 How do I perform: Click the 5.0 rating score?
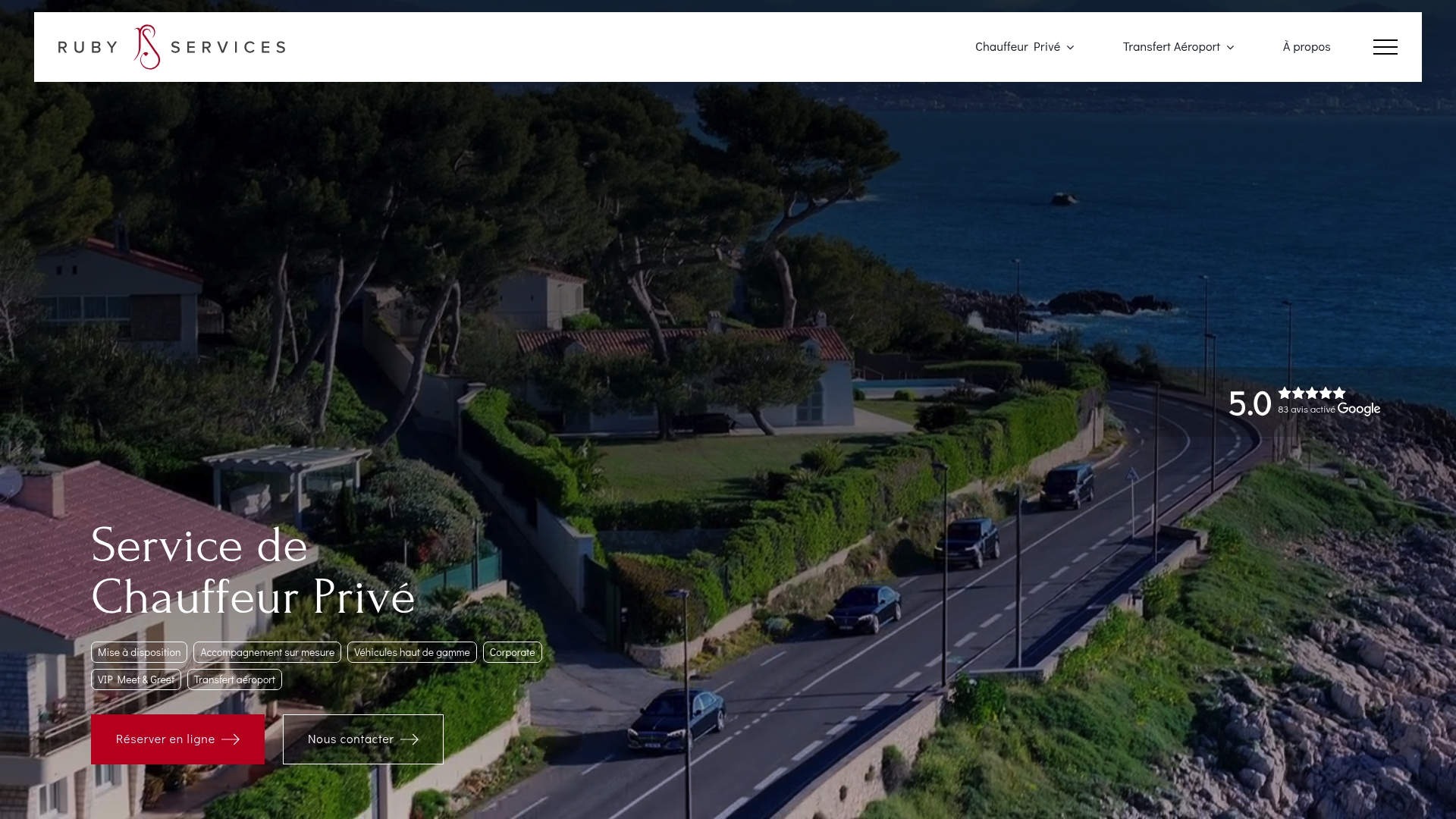(x=1250, y=403)
